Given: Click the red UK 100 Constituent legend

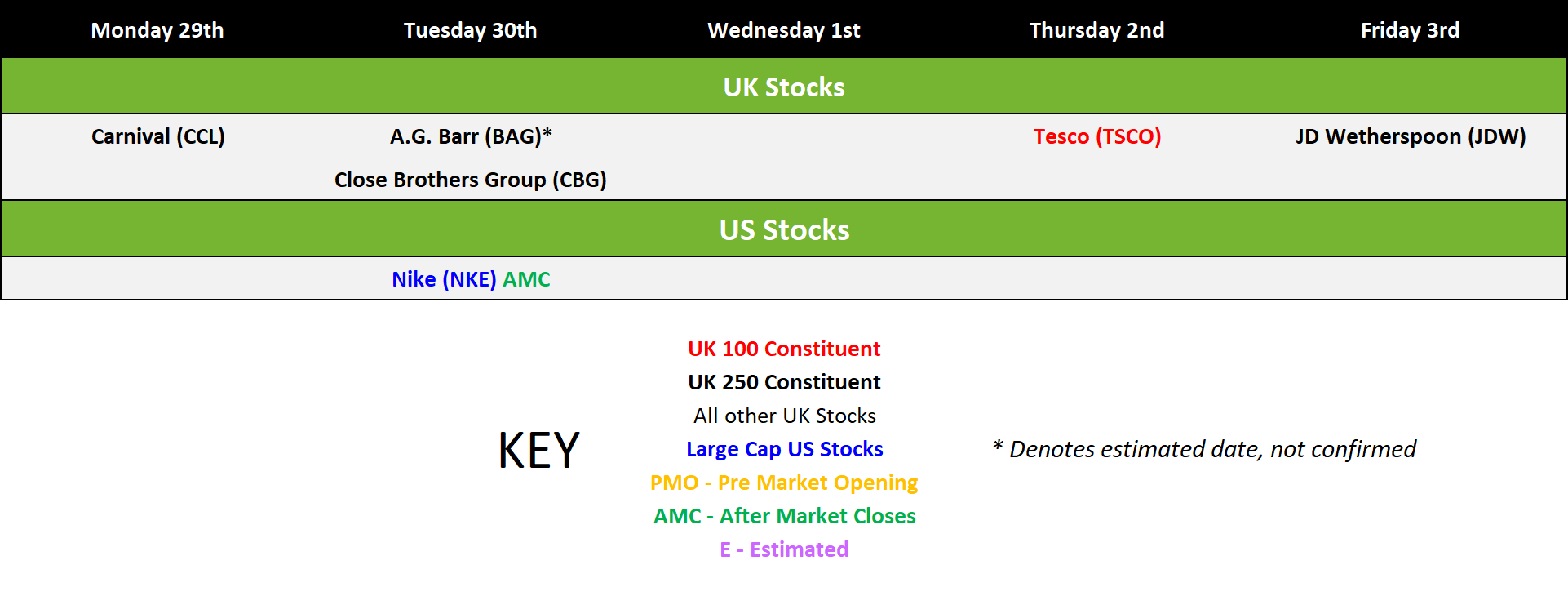Looking at the screenshot, I should coord(783,349).
